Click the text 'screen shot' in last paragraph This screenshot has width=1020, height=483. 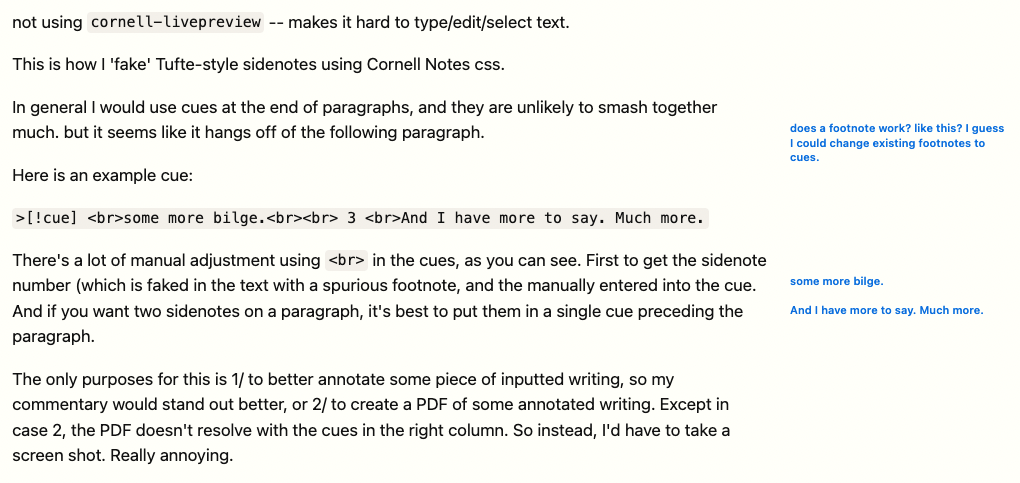tap(57, 456)
